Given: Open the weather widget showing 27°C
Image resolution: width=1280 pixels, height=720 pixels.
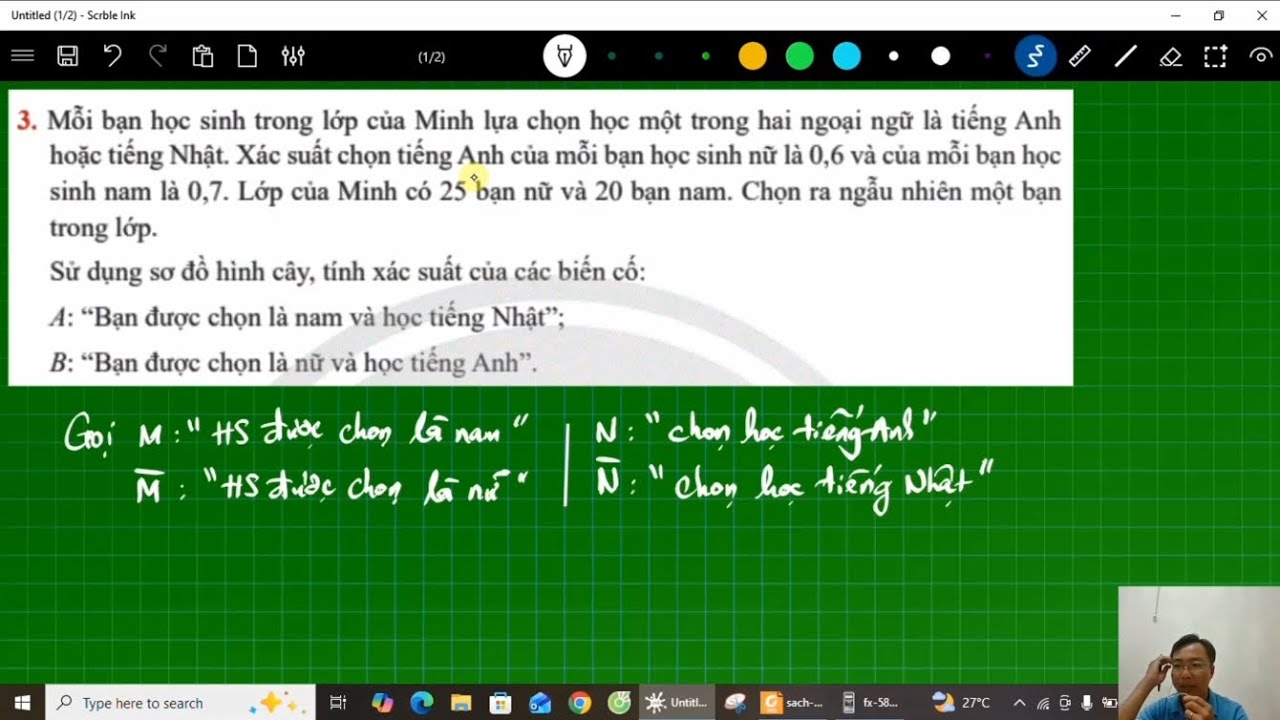Looking at the screenshot, I should [960, 703].
